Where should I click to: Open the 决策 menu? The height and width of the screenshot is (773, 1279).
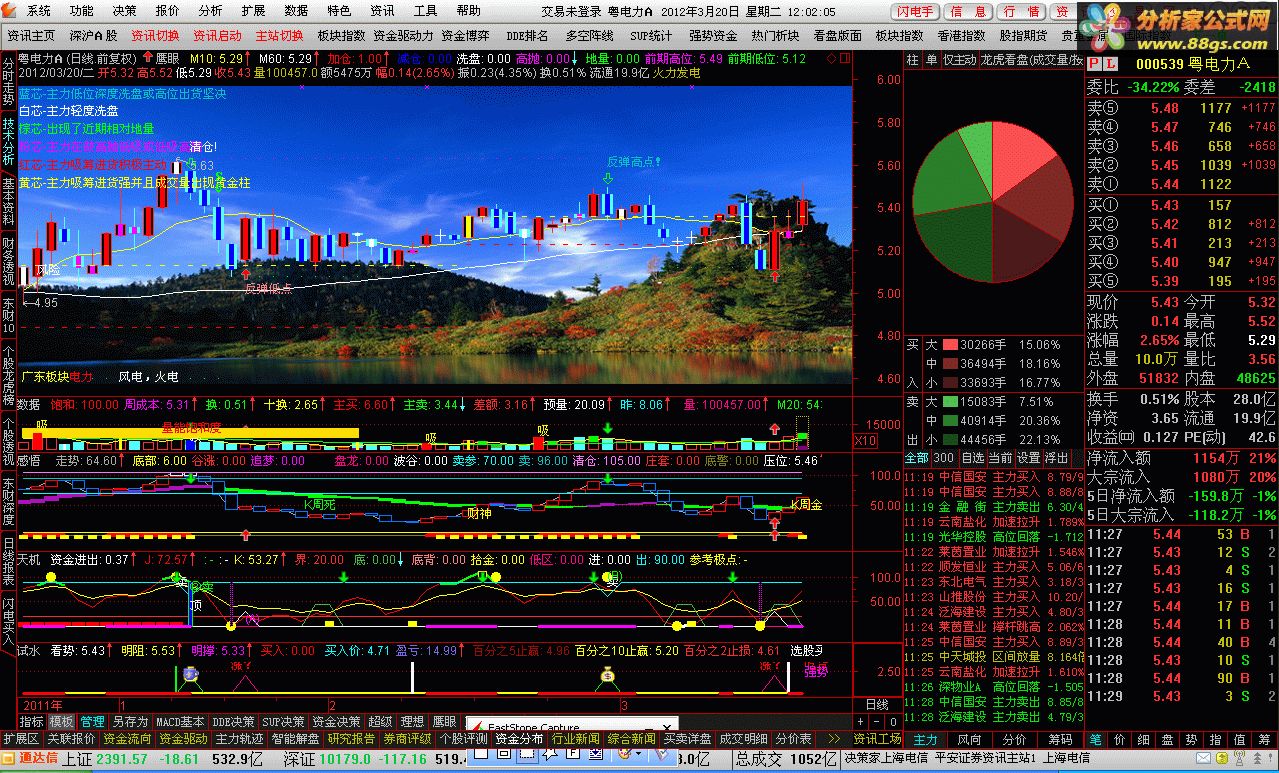pos(125,11)
